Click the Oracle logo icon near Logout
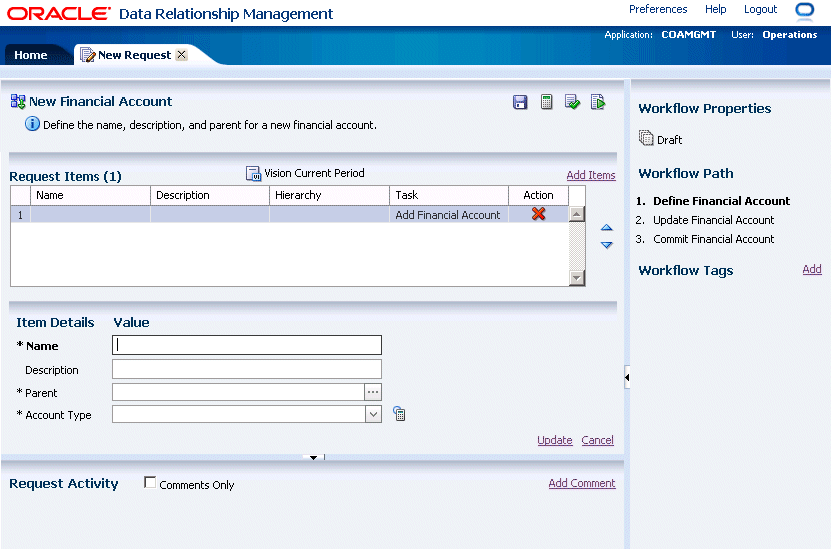Viewport: 831px width, 549px height. 805,10
